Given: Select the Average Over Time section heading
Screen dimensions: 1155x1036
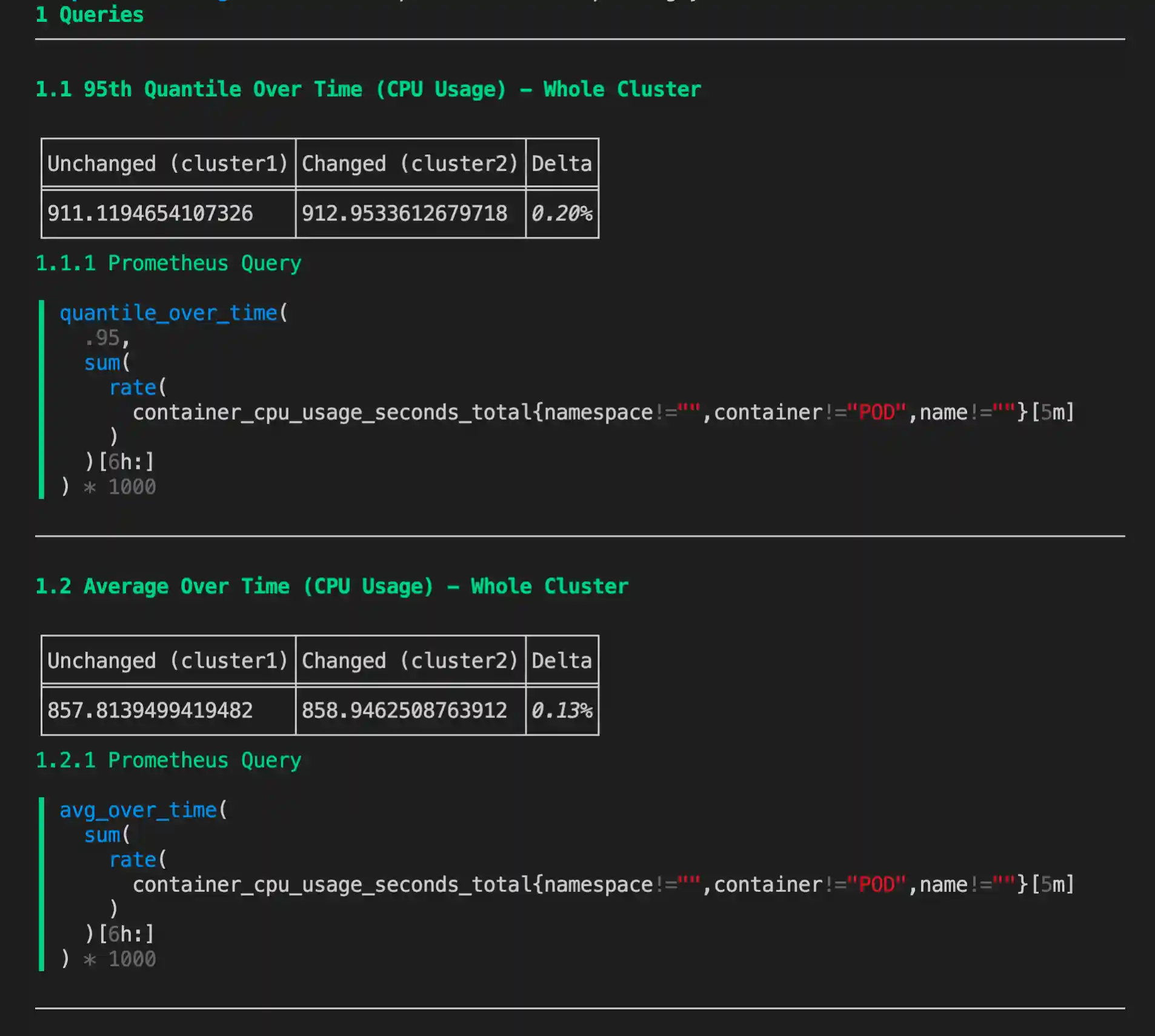Looking at the screenshot, I should (x=331, y=586).
